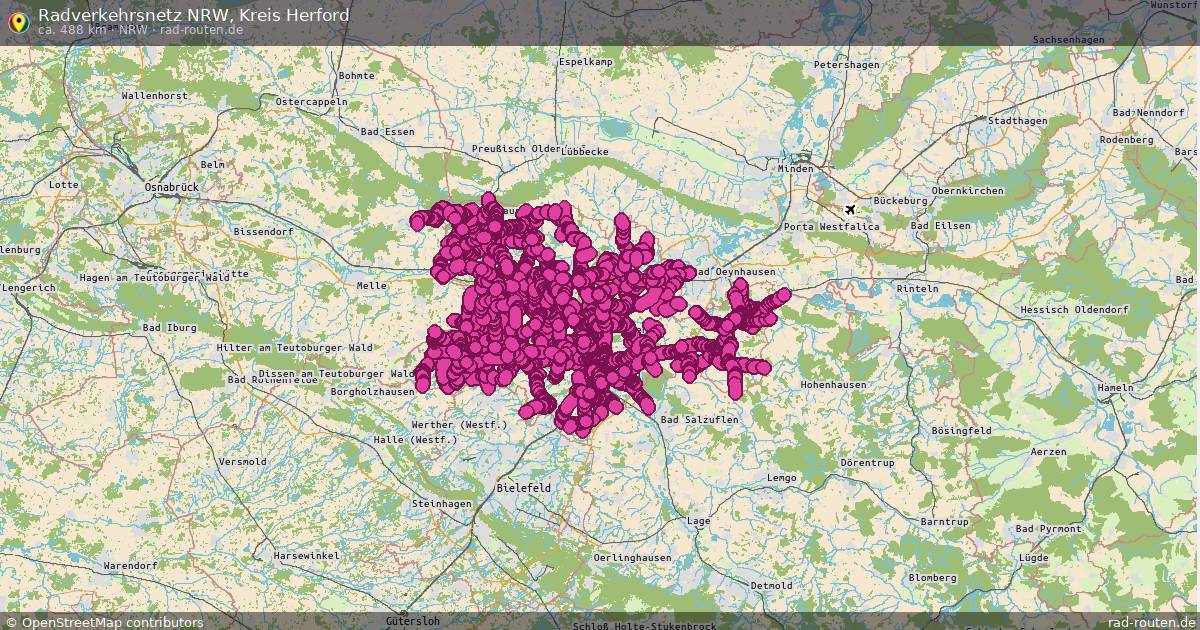
Task: Click the Minden city label
Action: click(795, 170)
